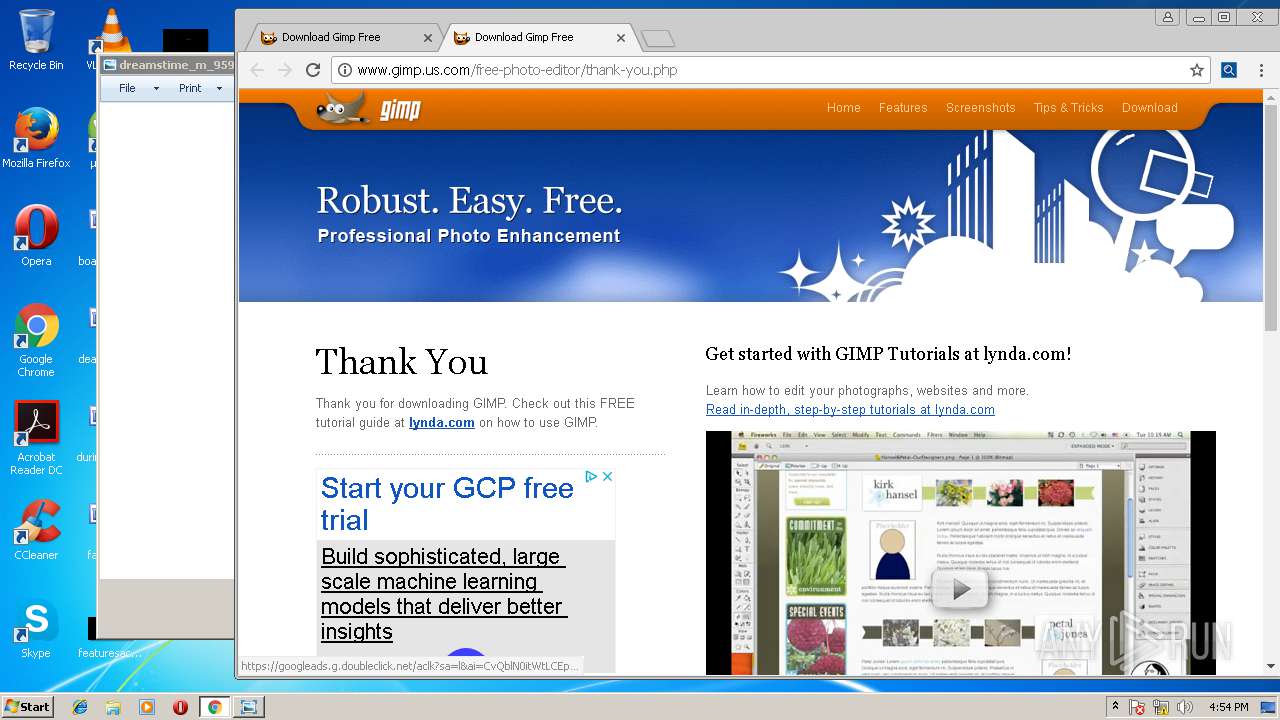1280x720 pixels.
Task: Bookmark this page with the star icon
Action: click(x=1196, y=70)
